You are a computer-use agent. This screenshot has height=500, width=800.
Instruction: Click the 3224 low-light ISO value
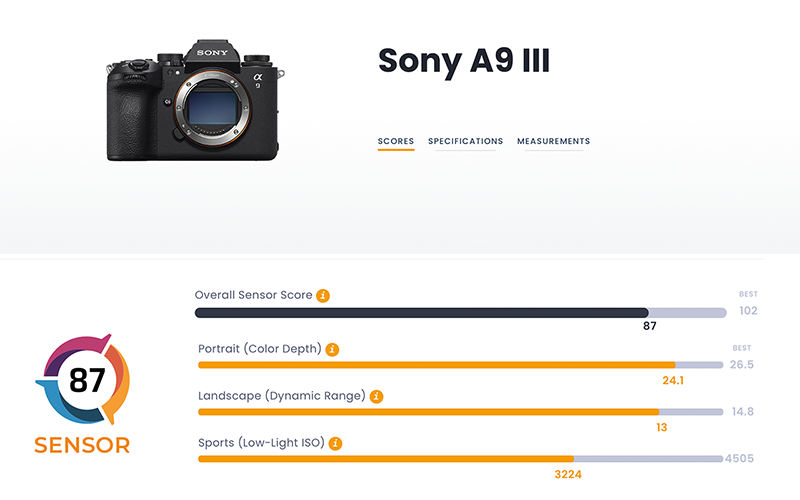(x=568, y=474)
